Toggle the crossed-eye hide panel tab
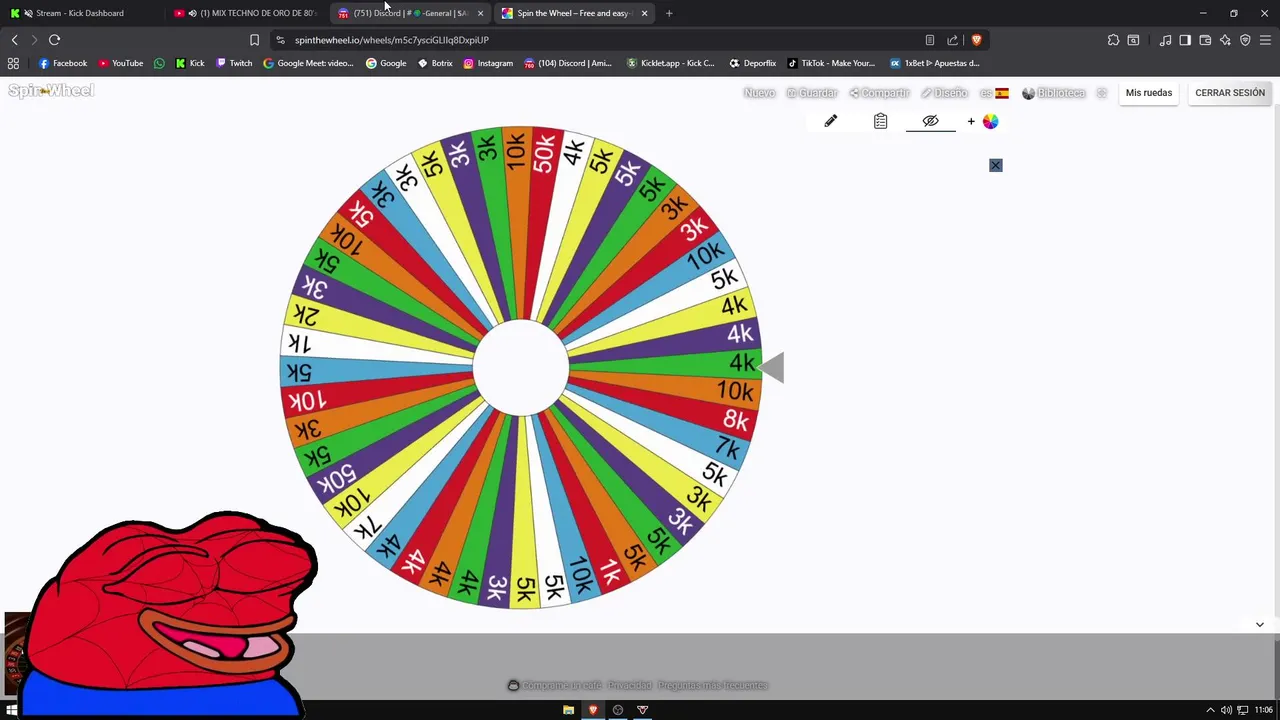 pyautogui.click(x=930, y=121)
